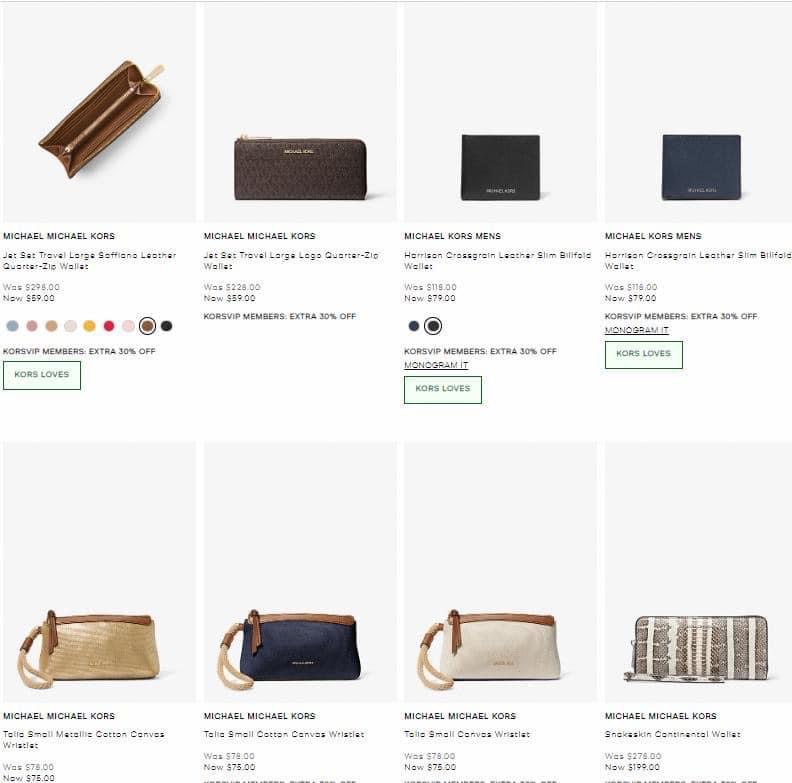Click the KORS LOVES button under black Harrison Billfold
Screen dimensions: 792x783
pos(442,389)
